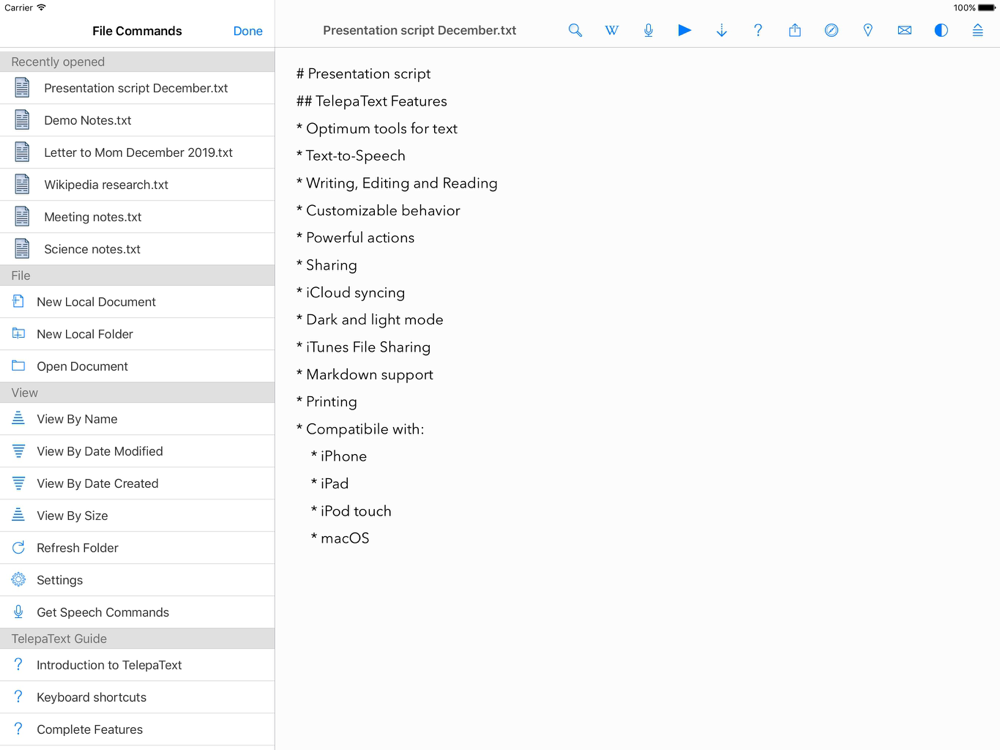Tap the rightmost toolbar lines icon
This screenshot has height=750, width=1000.
[x=977, y=30]
